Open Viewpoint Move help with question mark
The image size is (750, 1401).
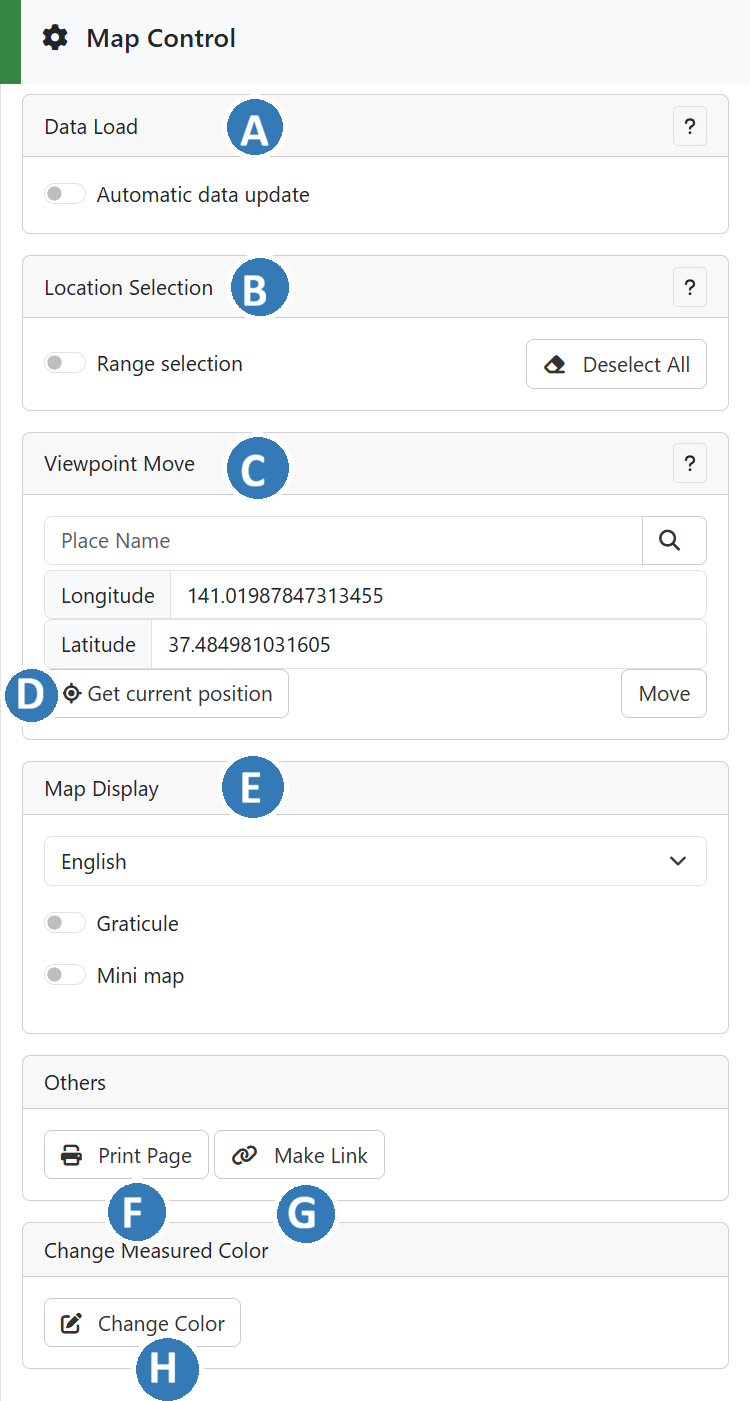689,463
